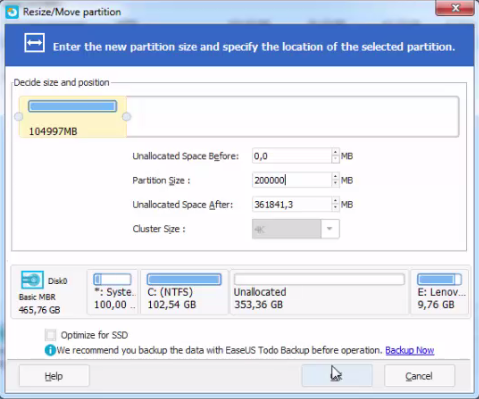The height and width of the screenshot is (399, 479).
Task: Click the Partition Size input field
Action: [292, 180]
